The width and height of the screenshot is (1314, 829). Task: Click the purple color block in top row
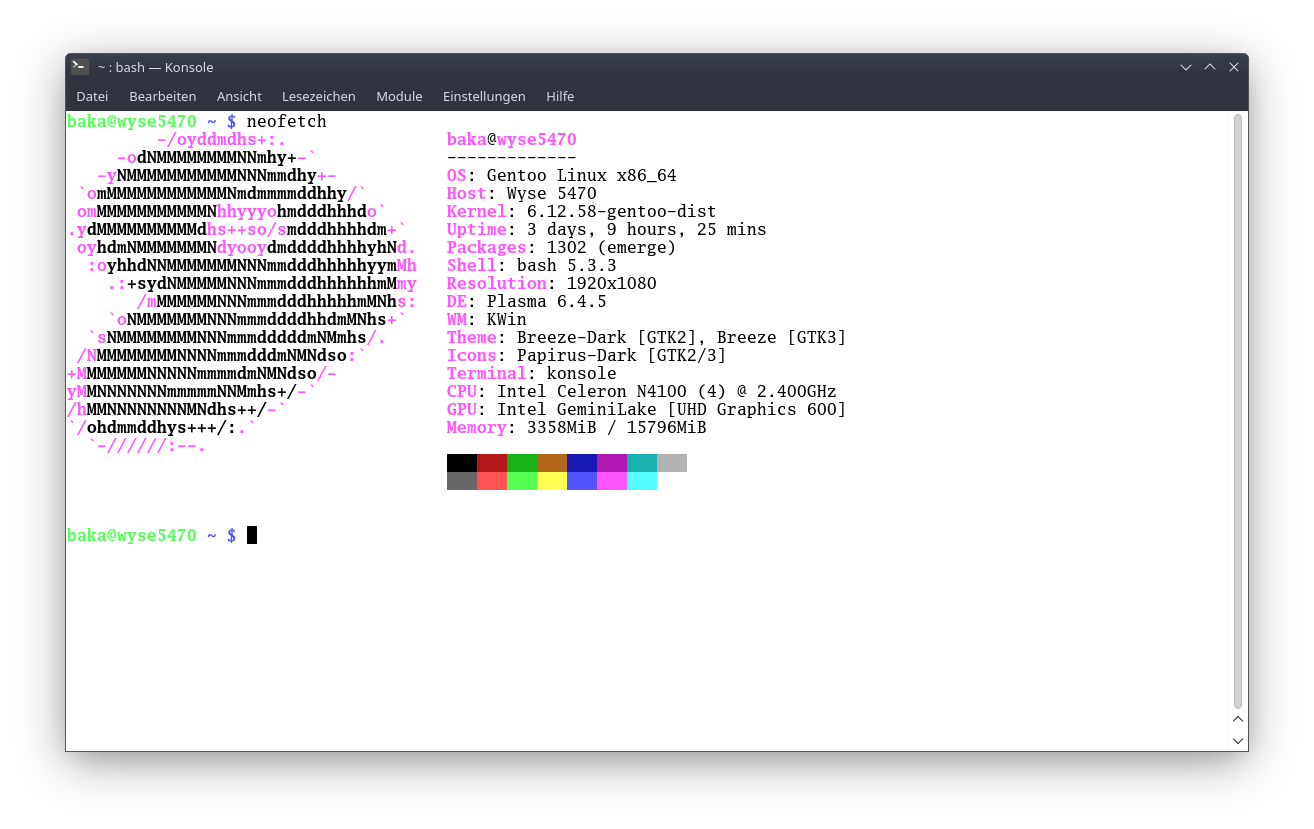pos(612,463)
